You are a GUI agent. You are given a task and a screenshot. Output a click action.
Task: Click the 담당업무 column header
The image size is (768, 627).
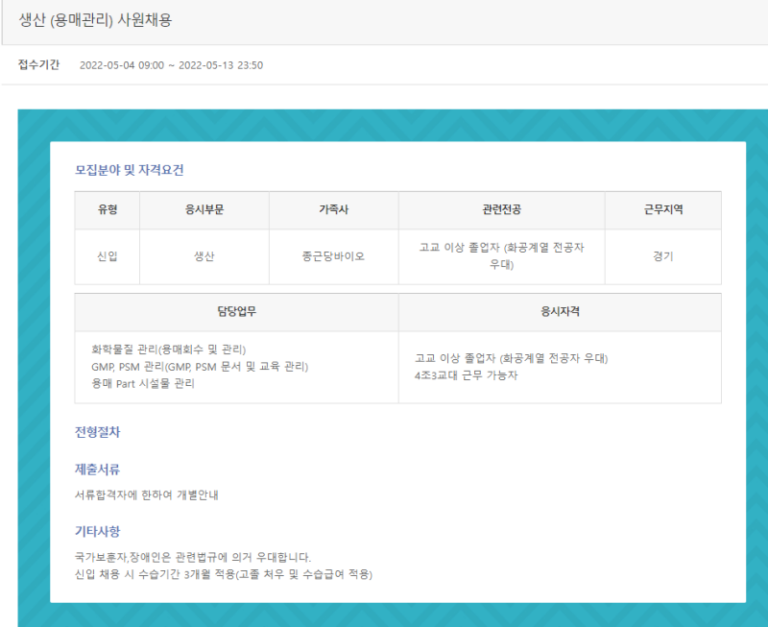point(237,312)
